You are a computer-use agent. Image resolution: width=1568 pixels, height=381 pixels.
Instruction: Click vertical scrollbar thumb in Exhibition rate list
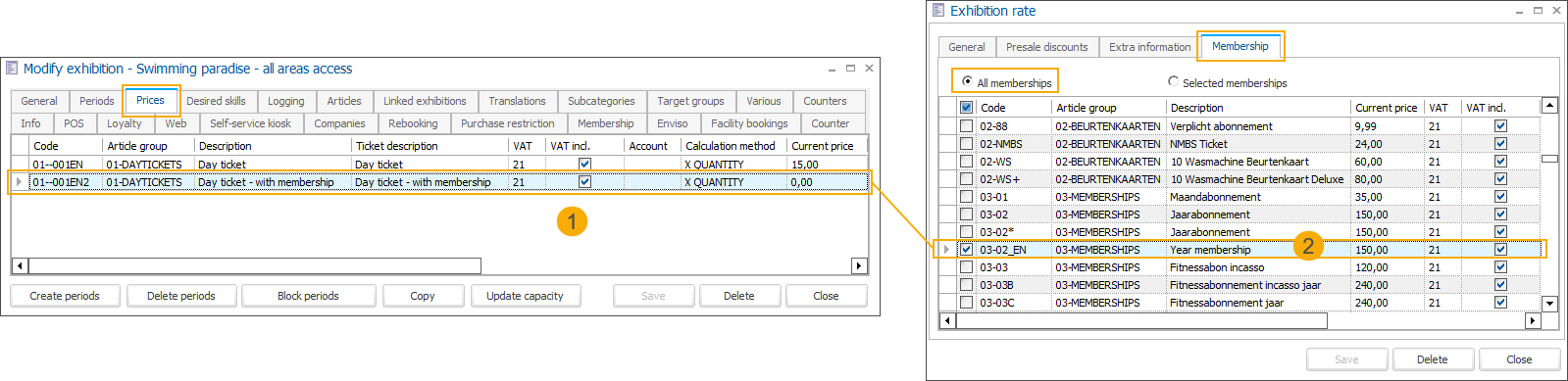1549,158
